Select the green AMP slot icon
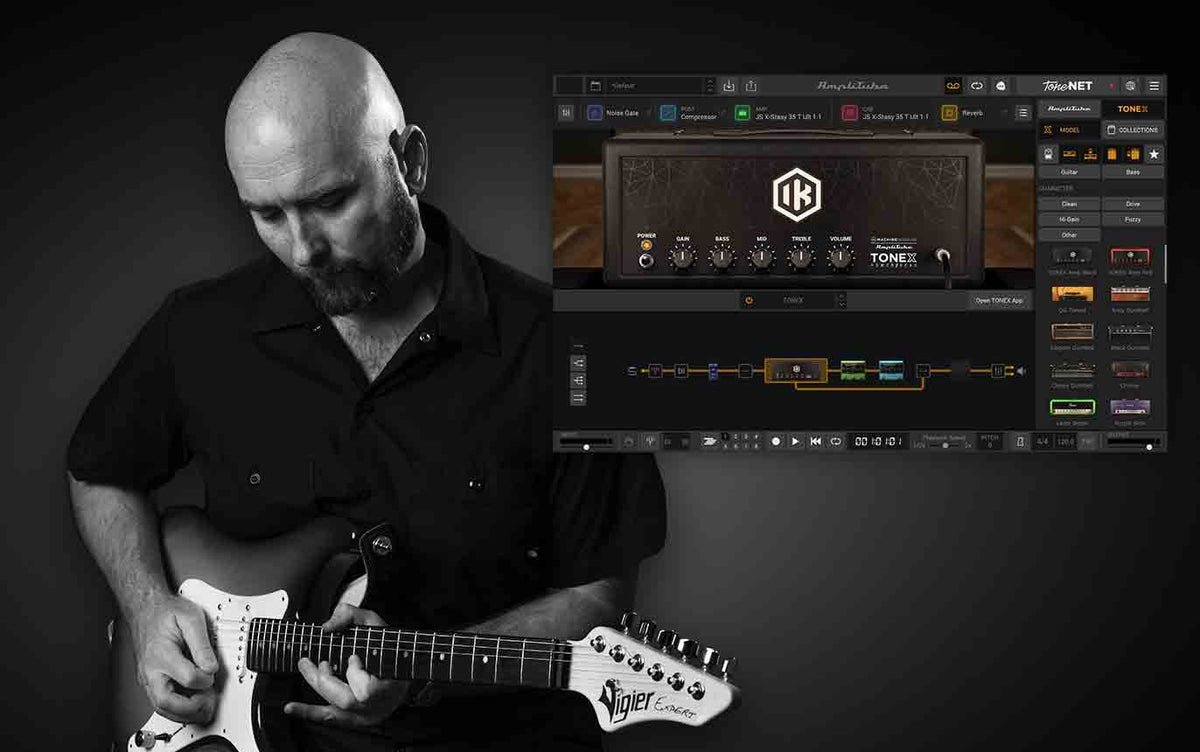This screenshot has width=1200, height=752. pyautogui.click(x=743, y=113)
